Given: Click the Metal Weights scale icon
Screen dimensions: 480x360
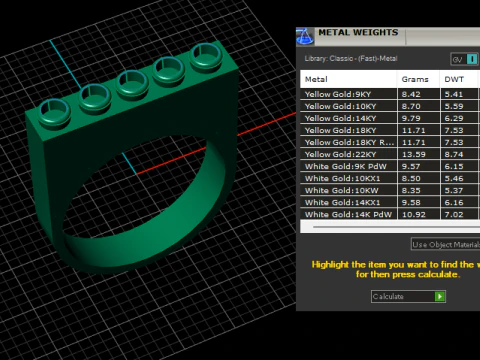Looking at the screenshot, I should [x=305, y=36].
